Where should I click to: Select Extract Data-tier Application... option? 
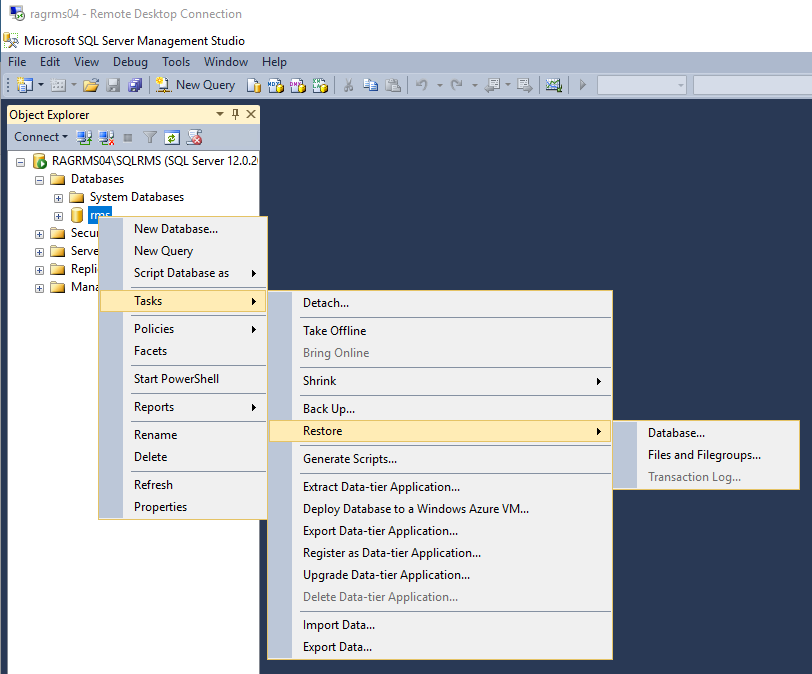pyautogui.click(x=440, y=487)
